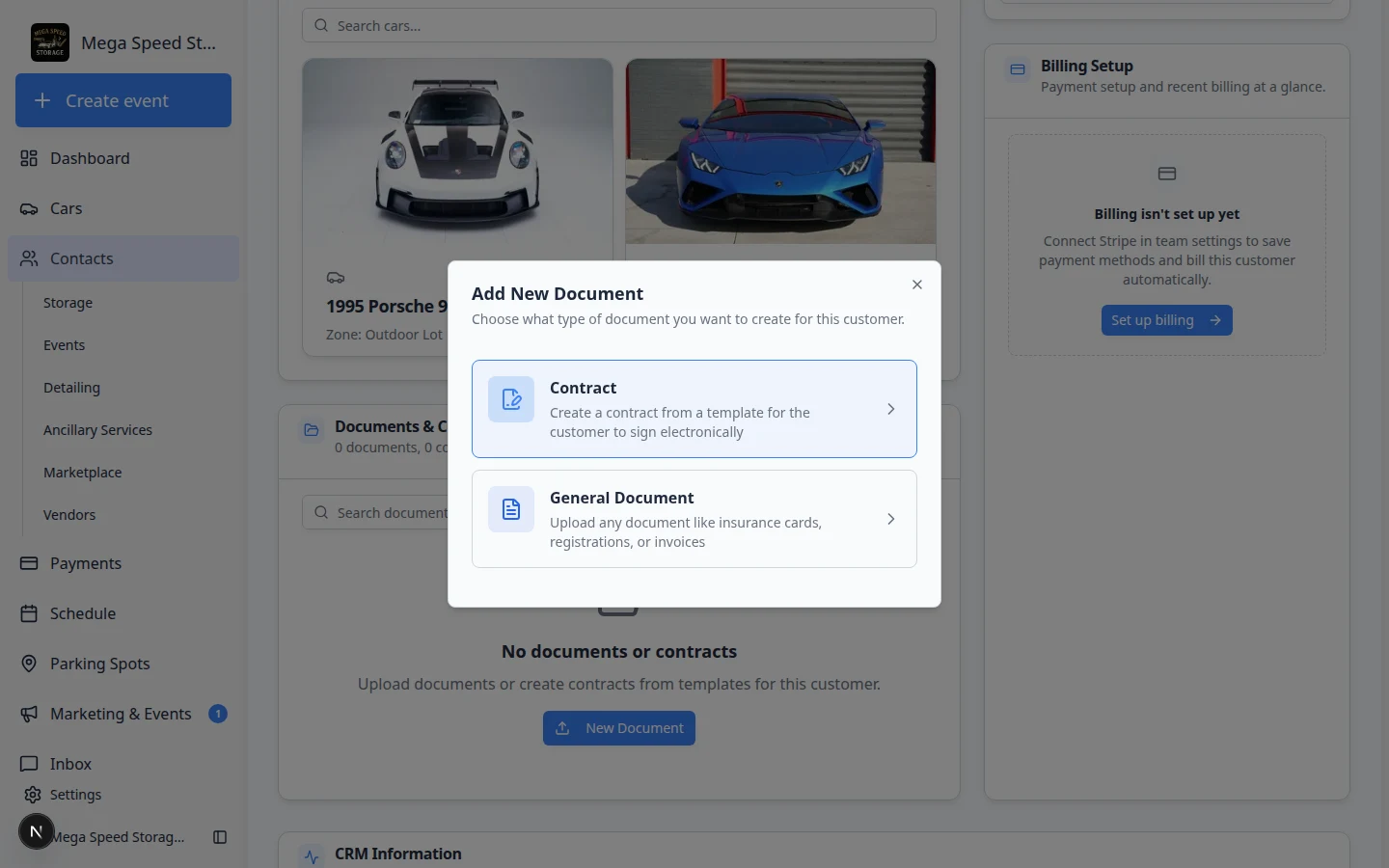
Task: Click the CRM Information heading
Action: pyautogui.click(x=398, y=854)
